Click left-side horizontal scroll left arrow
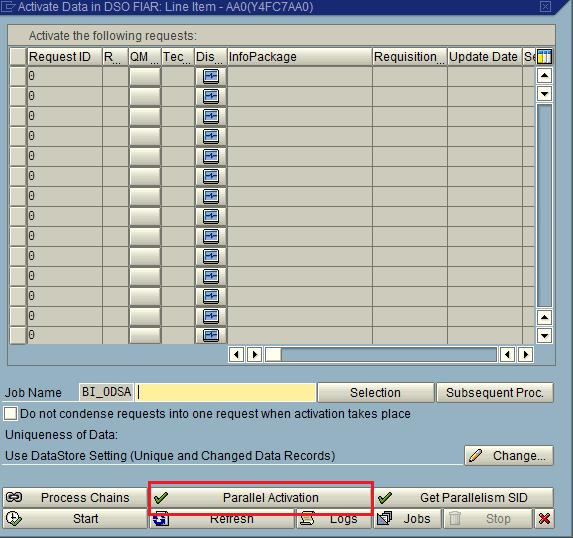 [x=236, y=354]
